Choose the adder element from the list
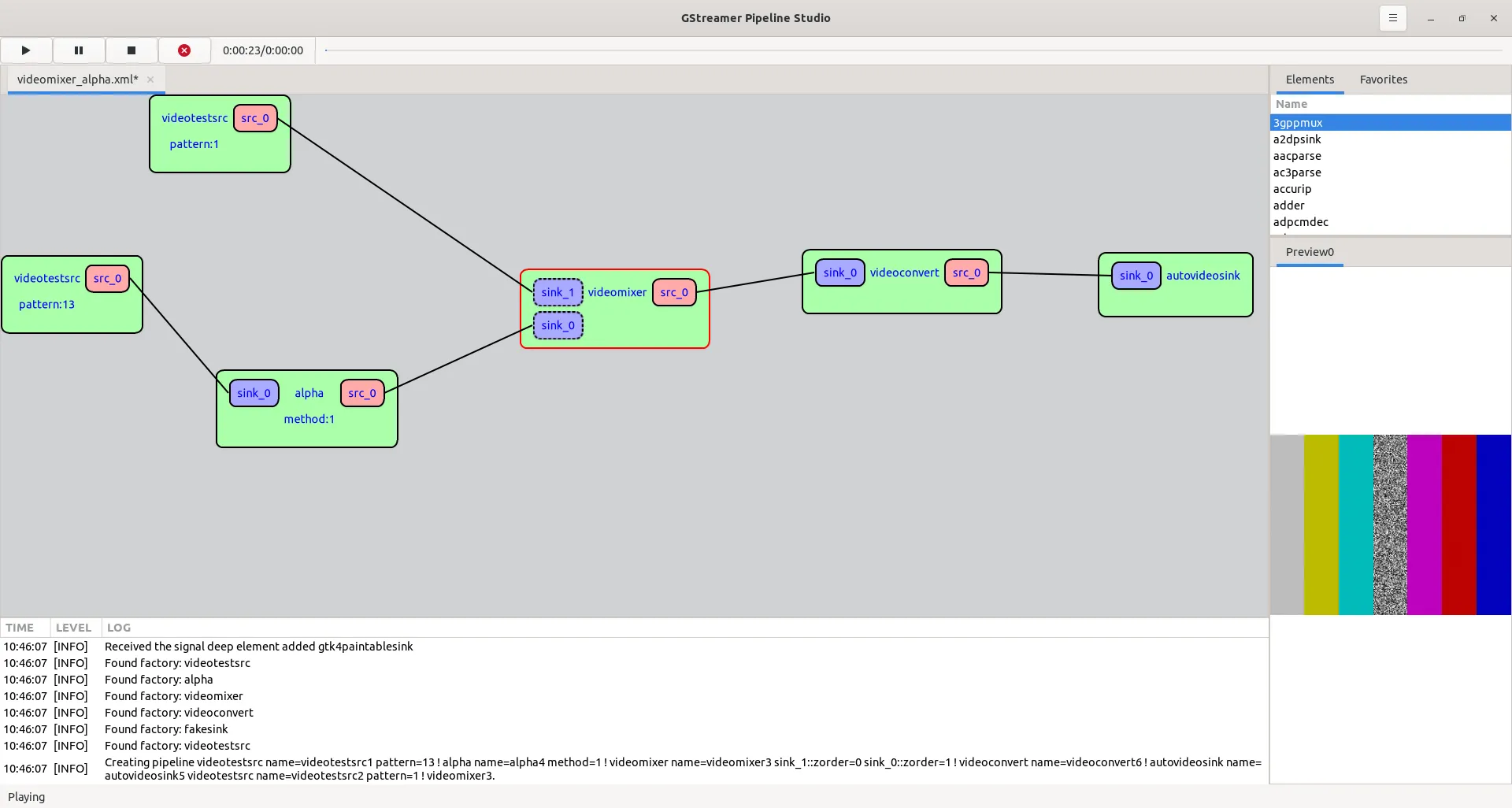 point(1288,206)
